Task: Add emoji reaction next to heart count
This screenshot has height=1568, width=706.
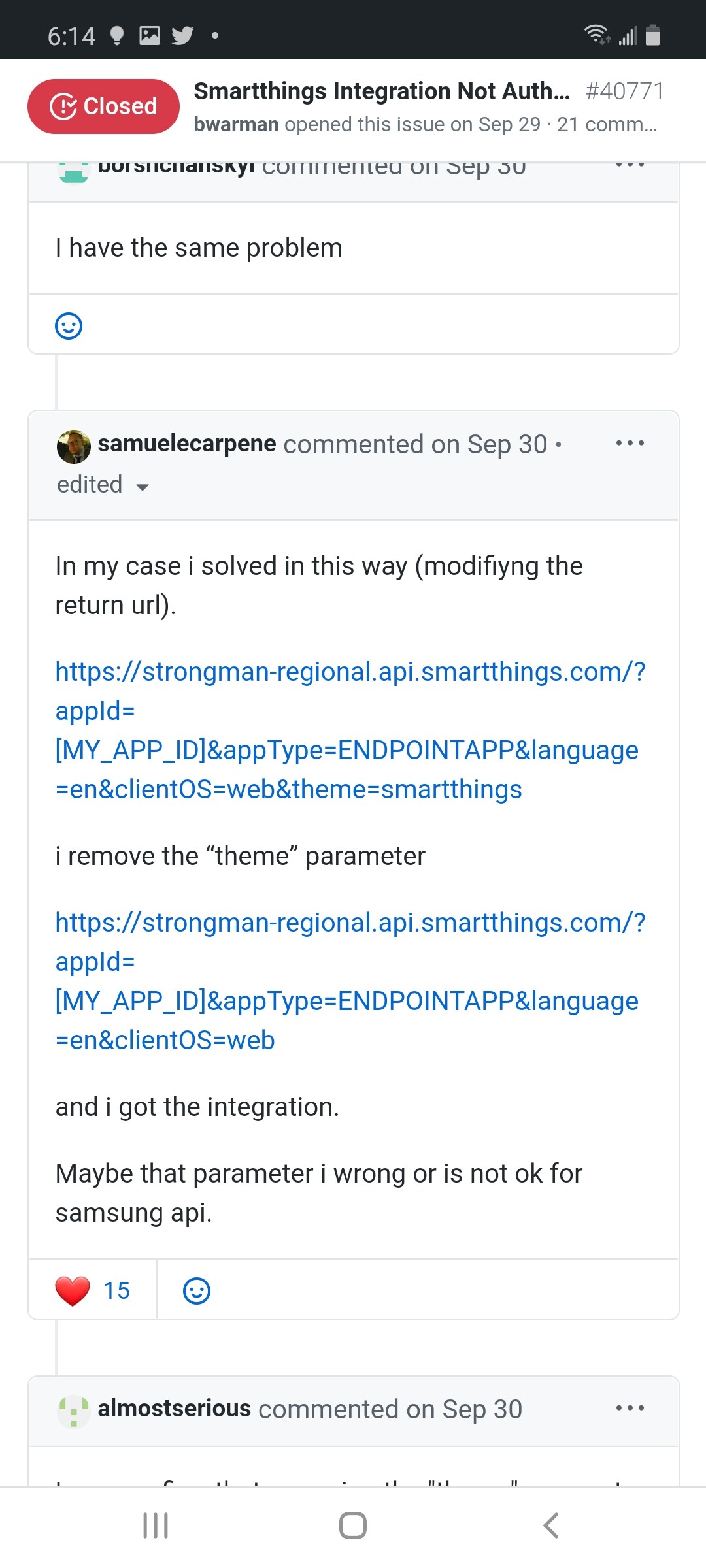Action: click(197, 1291)
